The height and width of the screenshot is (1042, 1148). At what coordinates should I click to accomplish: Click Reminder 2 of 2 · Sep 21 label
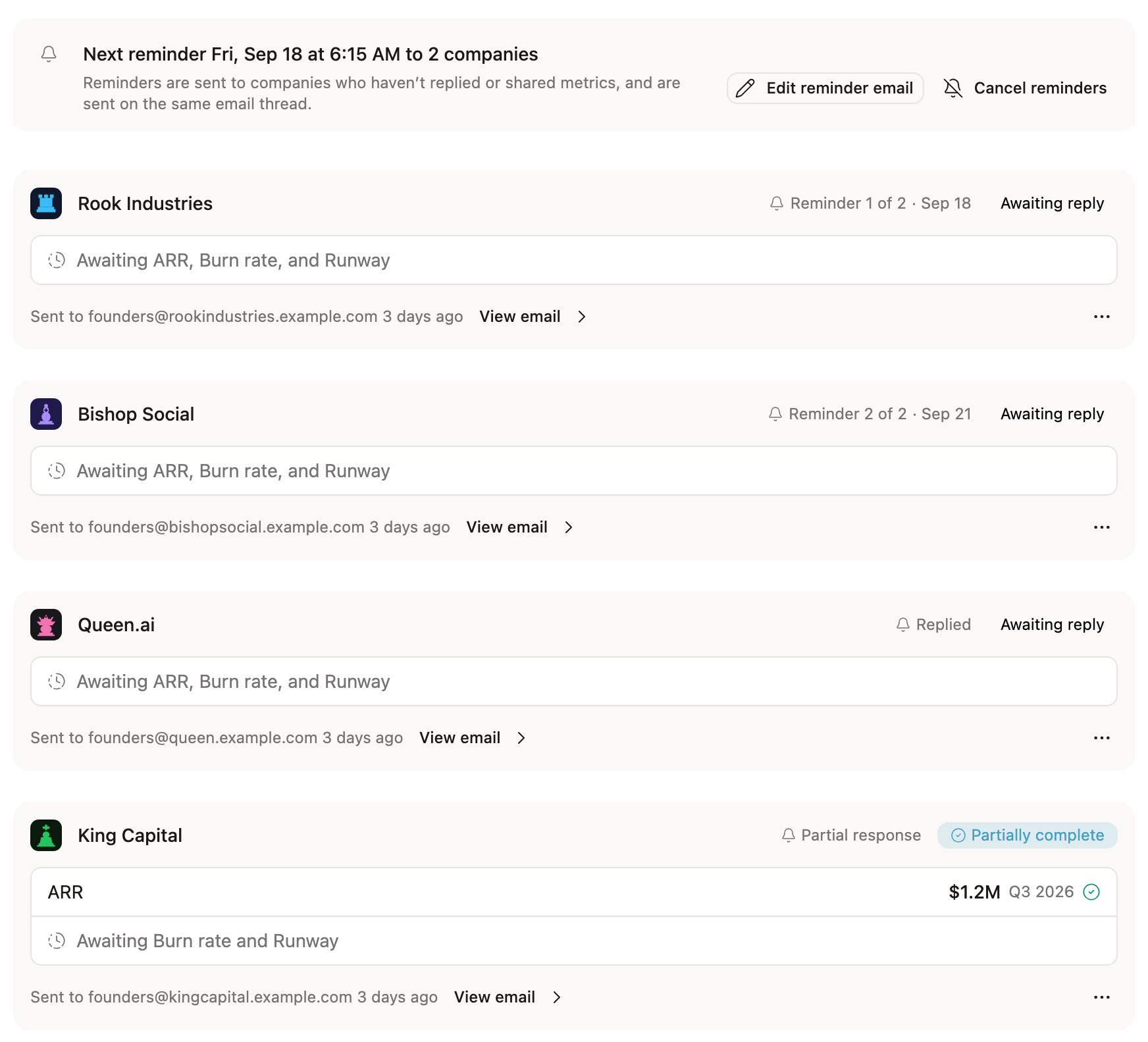pyautogui.click(x=879, y=414)
